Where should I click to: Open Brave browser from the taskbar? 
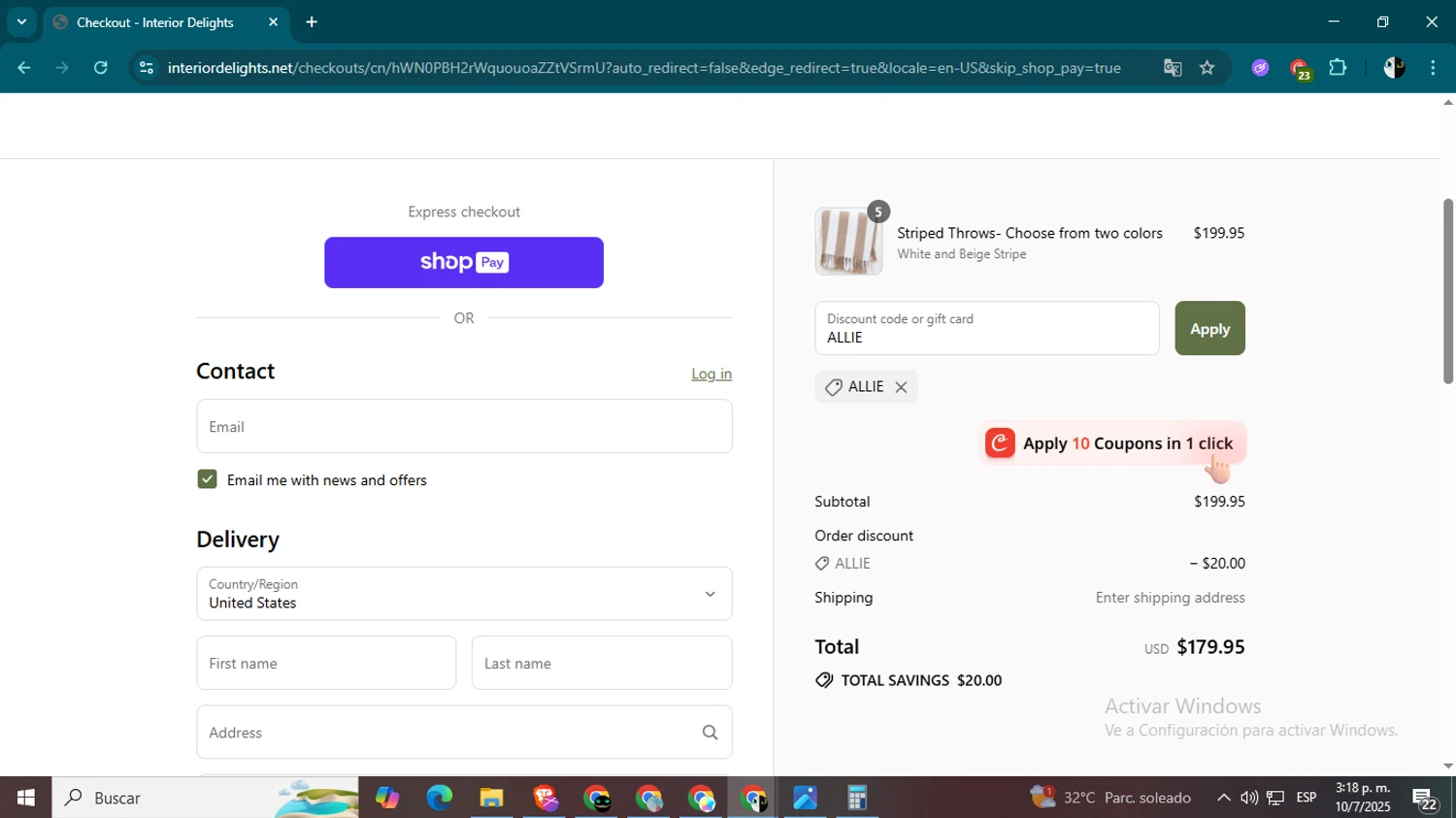[545, 798]
